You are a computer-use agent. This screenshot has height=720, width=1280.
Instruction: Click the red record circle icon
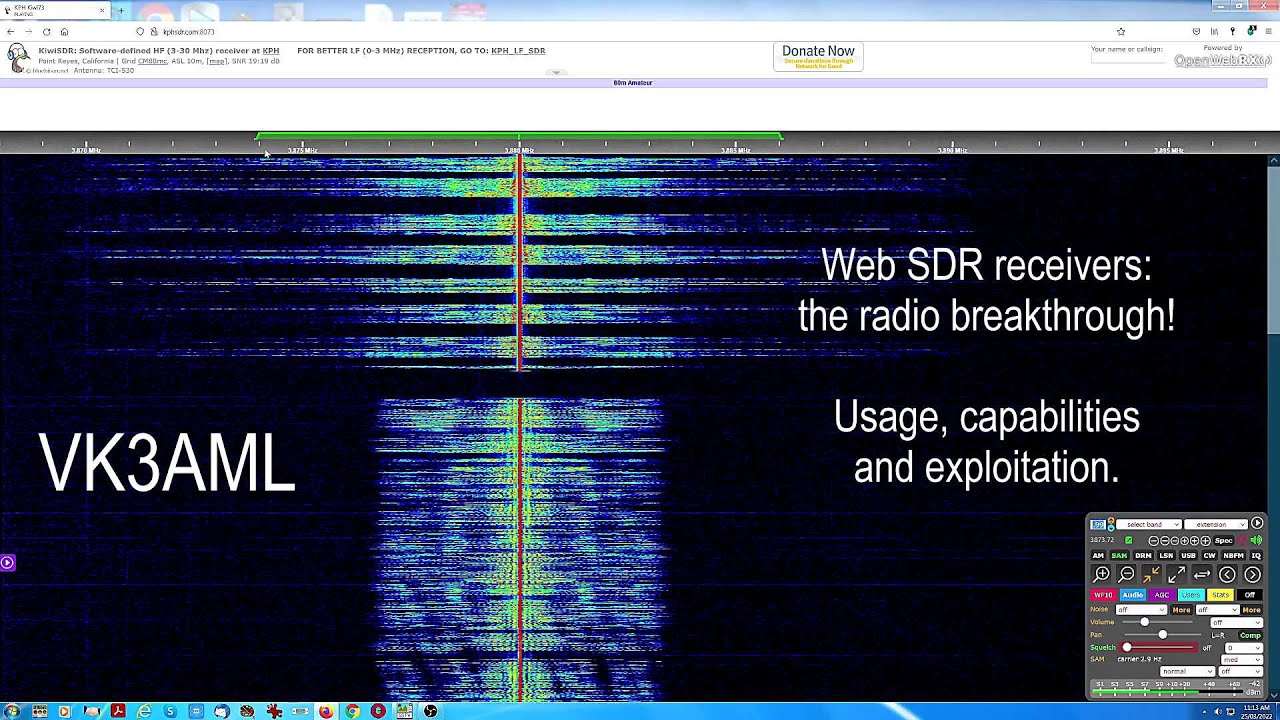1242,540
